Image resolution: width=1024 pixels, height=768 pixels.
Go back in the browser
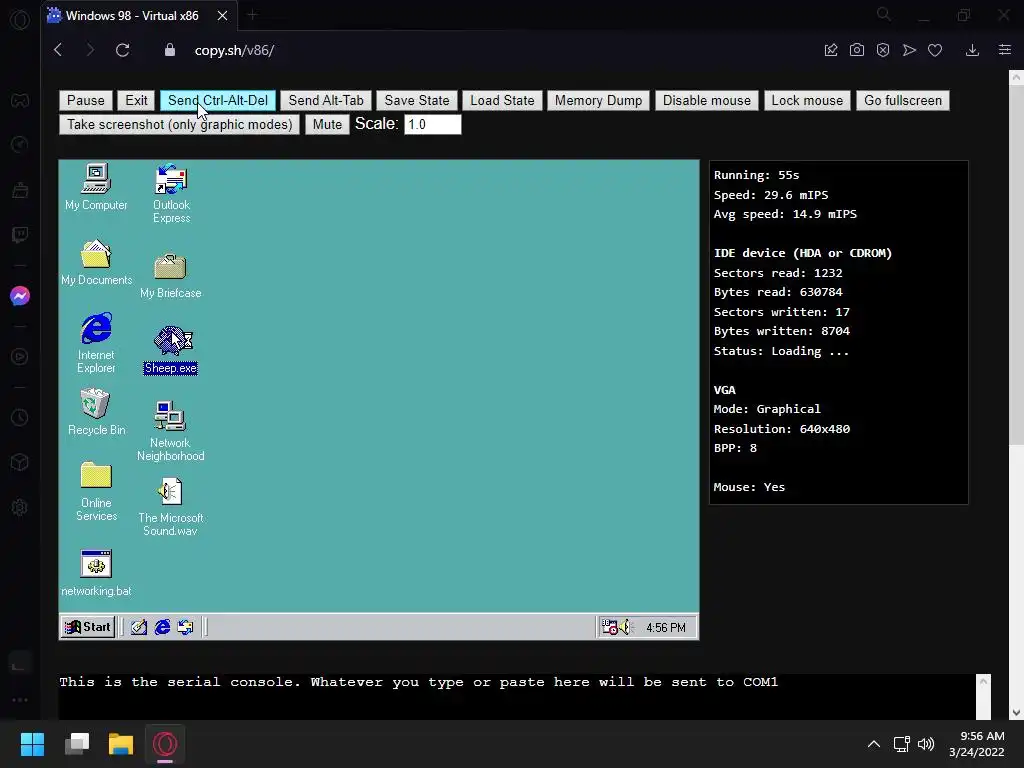58,50
